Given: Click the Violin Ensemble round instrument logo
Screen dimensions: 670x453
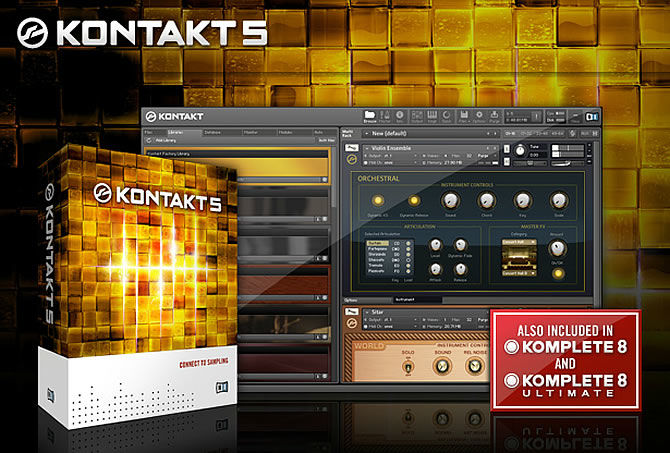Looking at the screenshot, I should [351, 160].
